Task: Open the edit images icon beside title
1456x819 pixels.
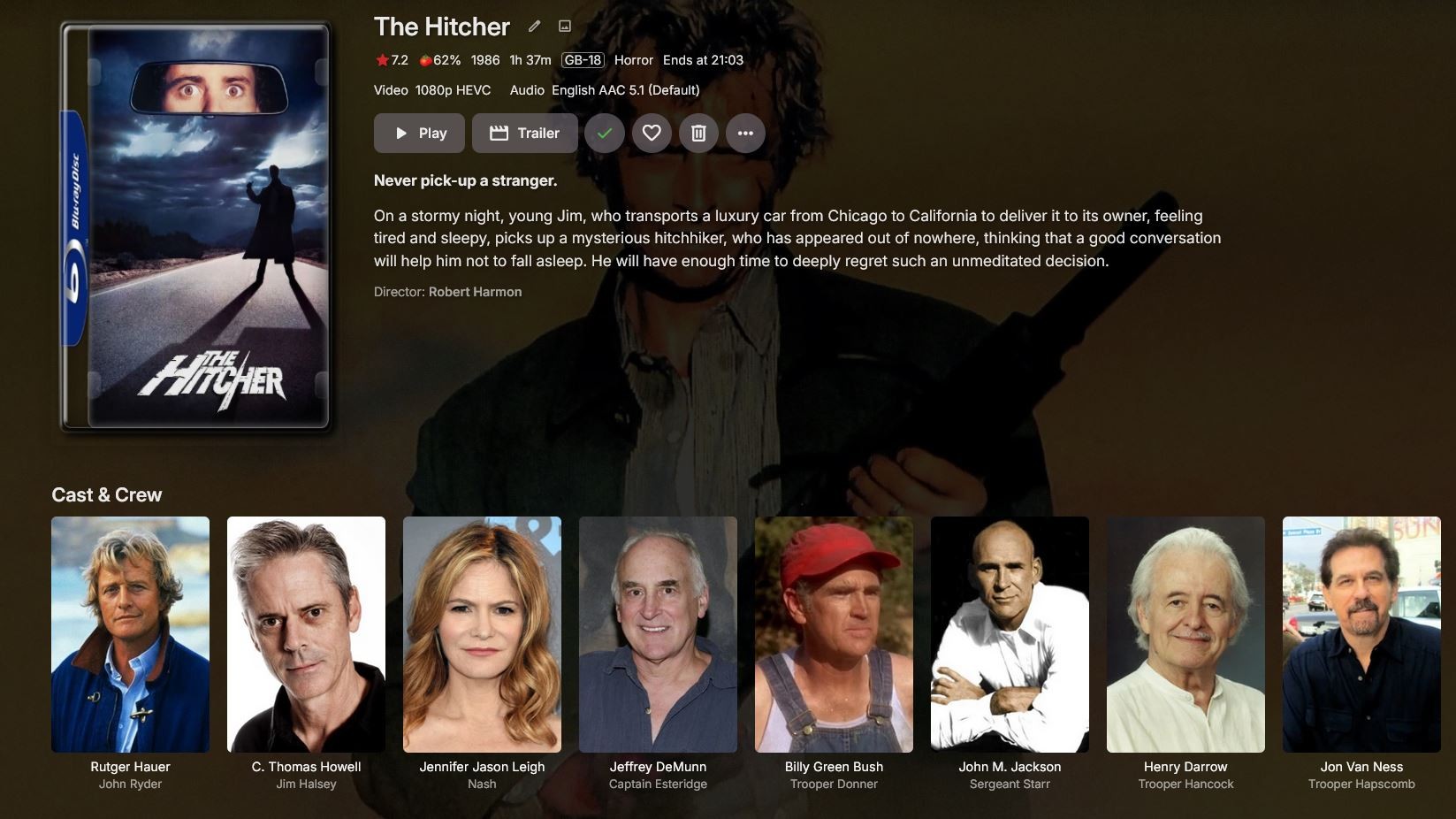Action: [565, 27]
